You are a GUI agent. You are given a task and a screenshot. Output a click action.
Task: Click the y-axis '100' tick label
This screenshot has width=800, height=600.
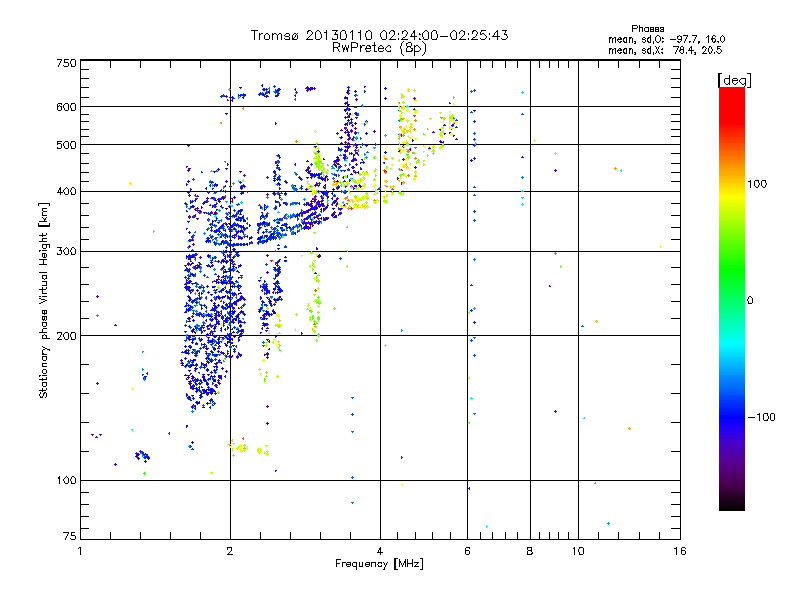66,481
